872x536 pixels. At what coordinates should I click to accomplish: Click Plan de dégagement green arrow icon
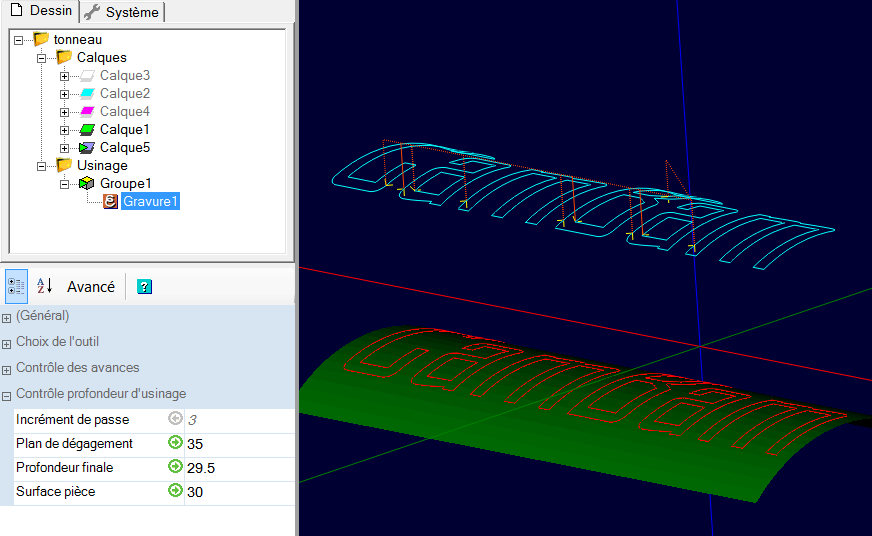click(x=175, y=443)
